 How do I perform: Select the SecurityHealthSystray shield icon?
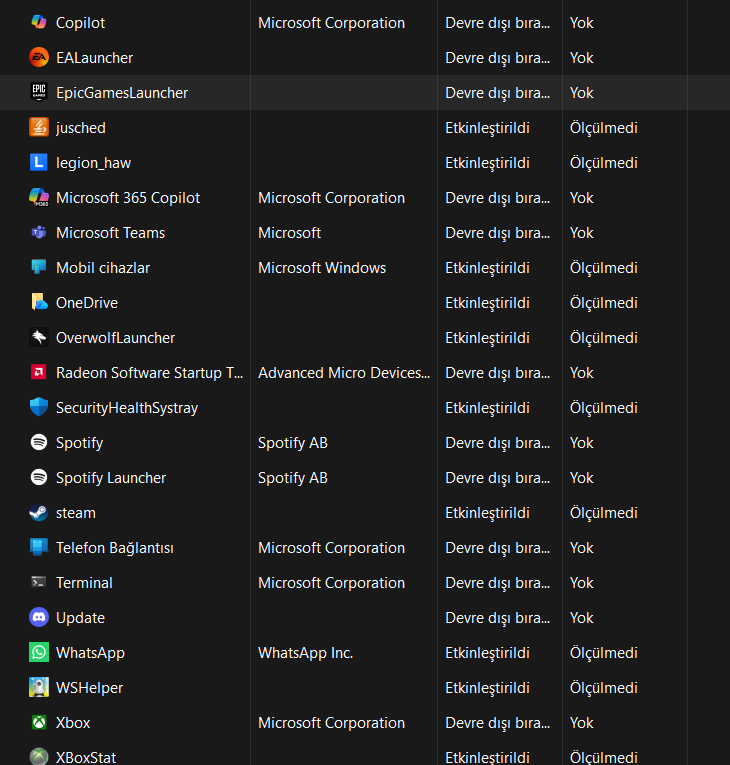pos(39,407)
